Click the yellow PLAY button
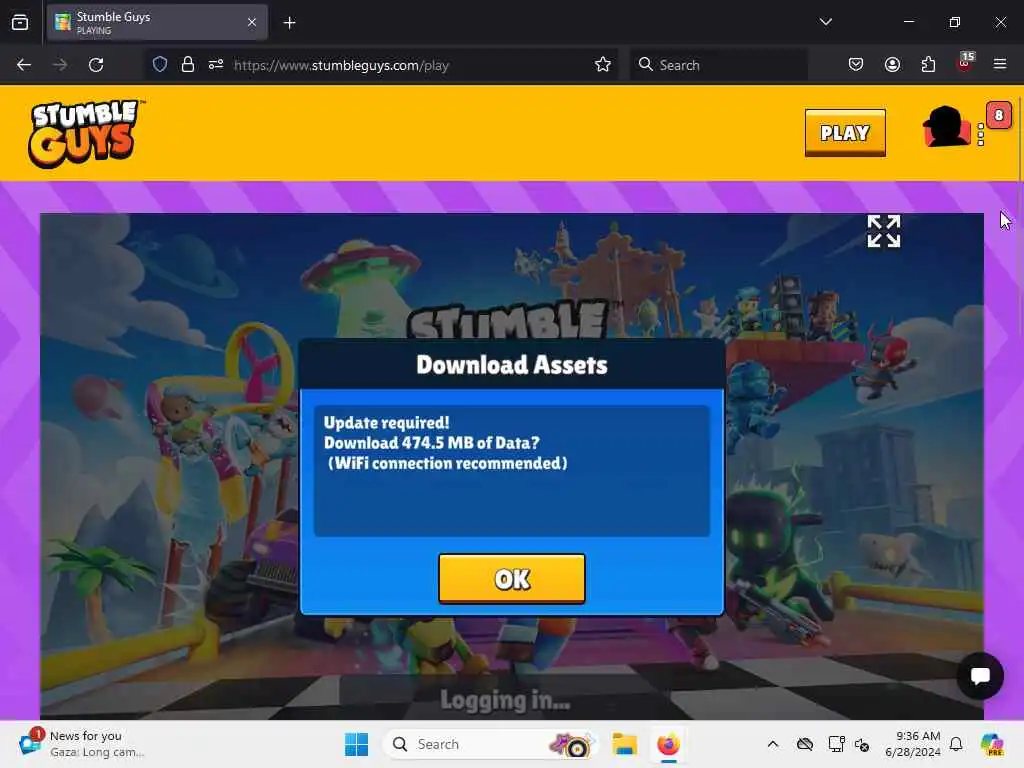Viewport: 1024px width, 768px height. click(845, 133)
